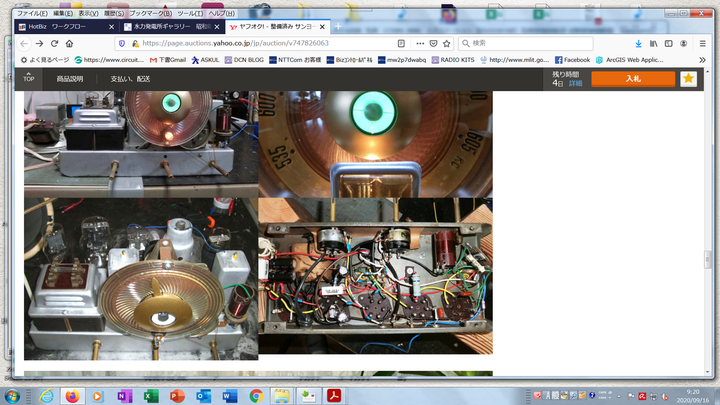Jump to the 商品説明 section
Viewport: 720px width, 405px height.
pos(70,79)
